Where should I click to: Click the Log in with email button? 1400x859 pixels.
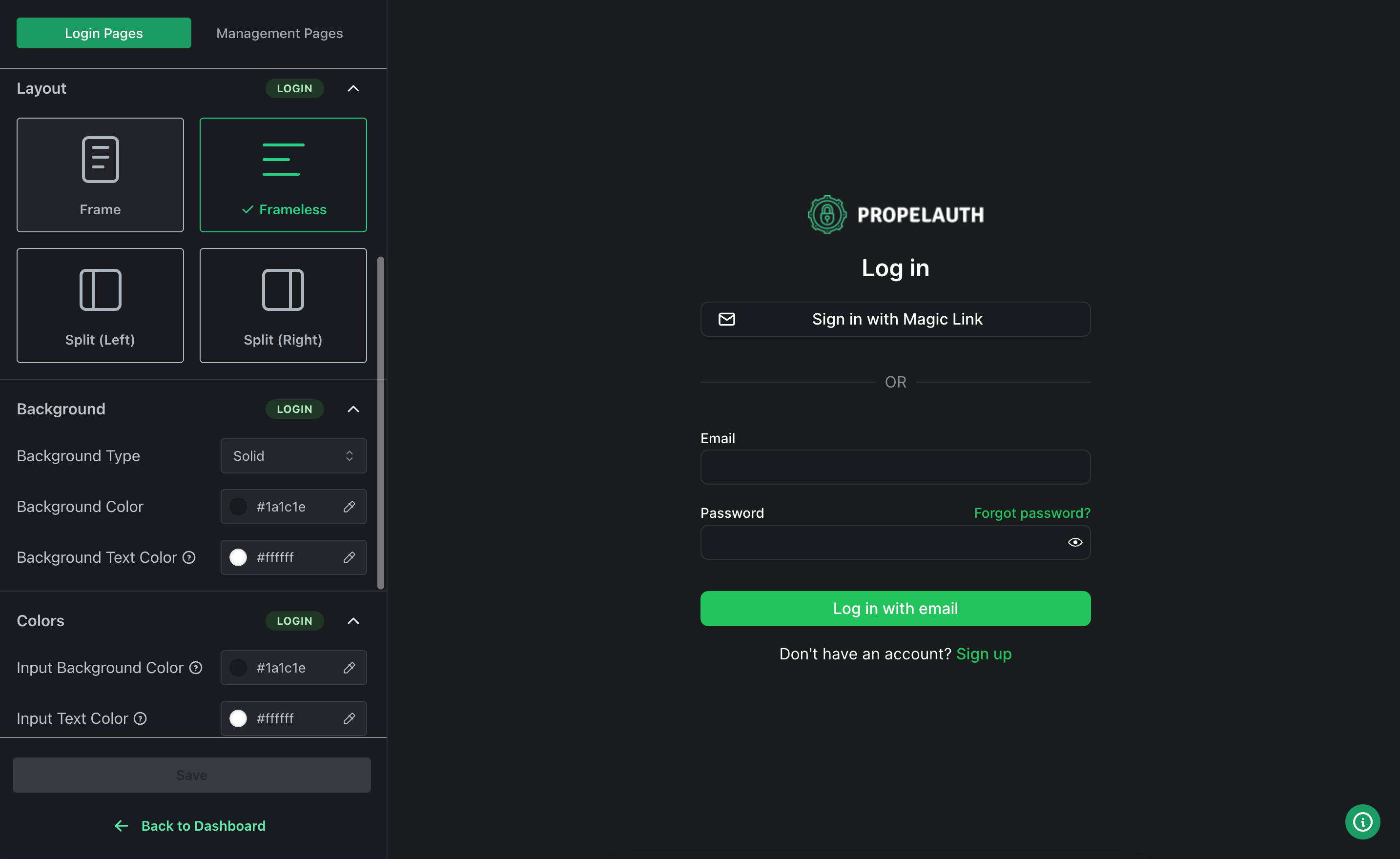(895, 608)
